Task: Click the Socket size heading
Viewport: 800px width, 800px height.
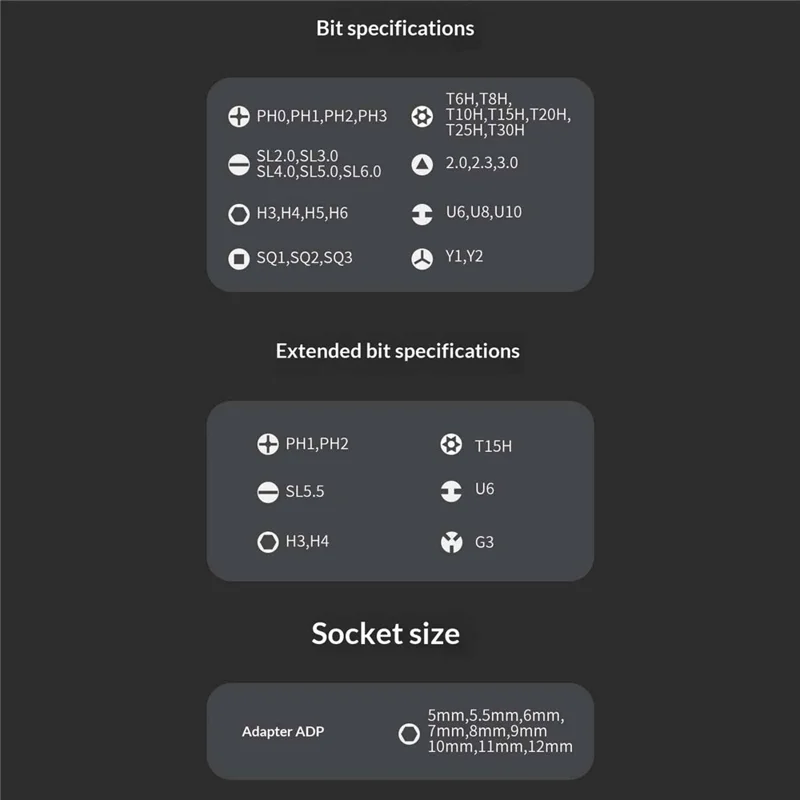Action: (x=386, y=634)
